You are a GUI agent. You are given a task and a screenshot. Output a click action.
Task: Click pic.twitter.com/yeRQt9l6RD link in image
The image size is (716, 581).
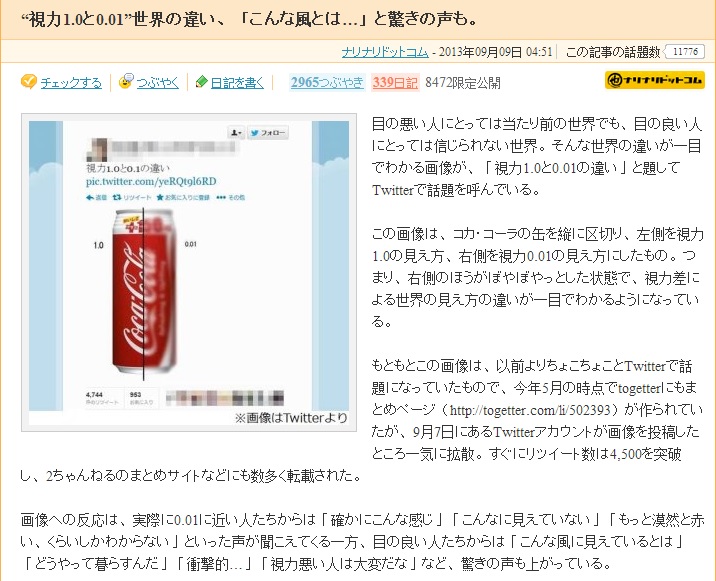(151, 181)
